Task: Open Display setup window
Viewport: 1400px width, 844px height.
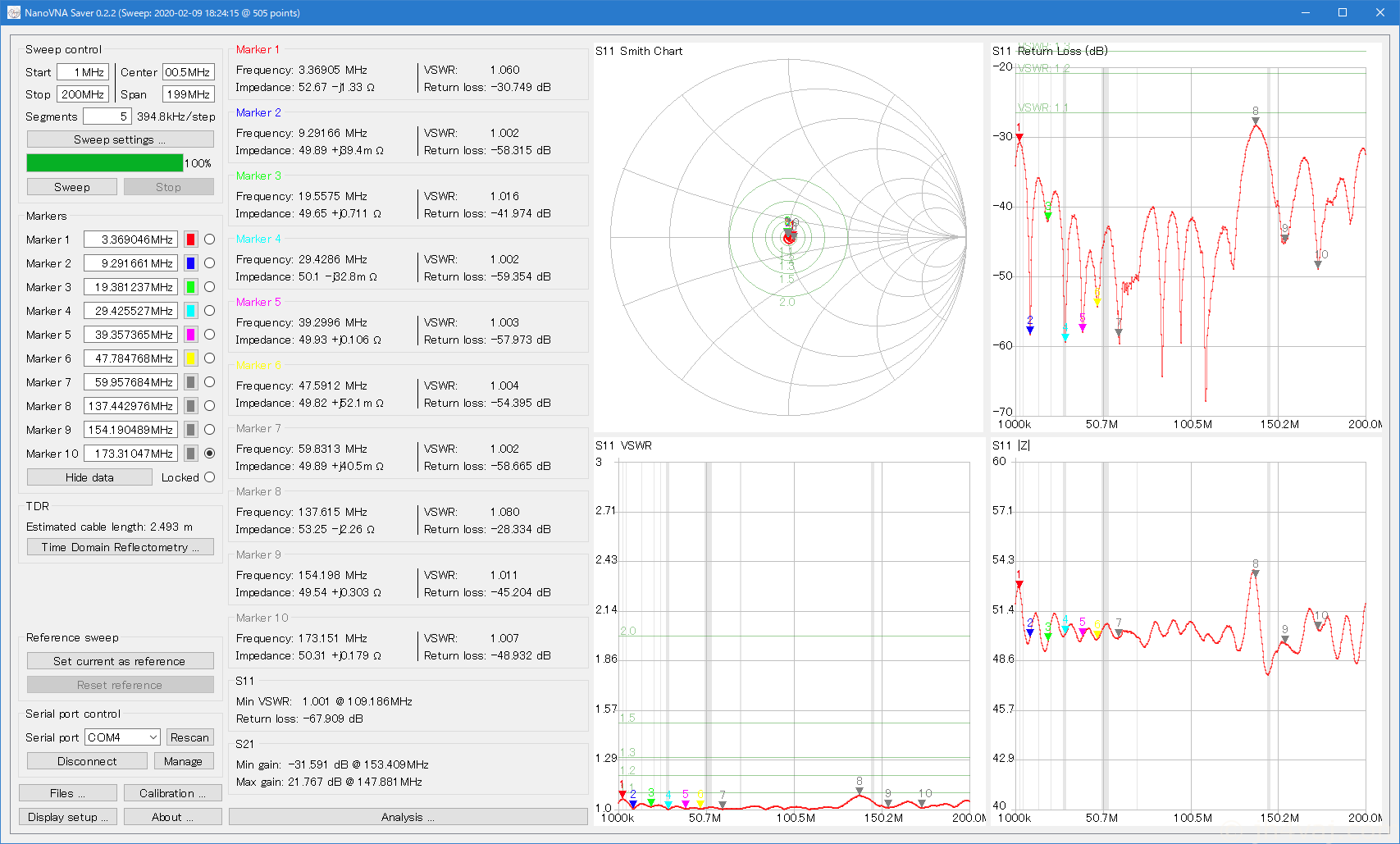Action: point(67,817)
